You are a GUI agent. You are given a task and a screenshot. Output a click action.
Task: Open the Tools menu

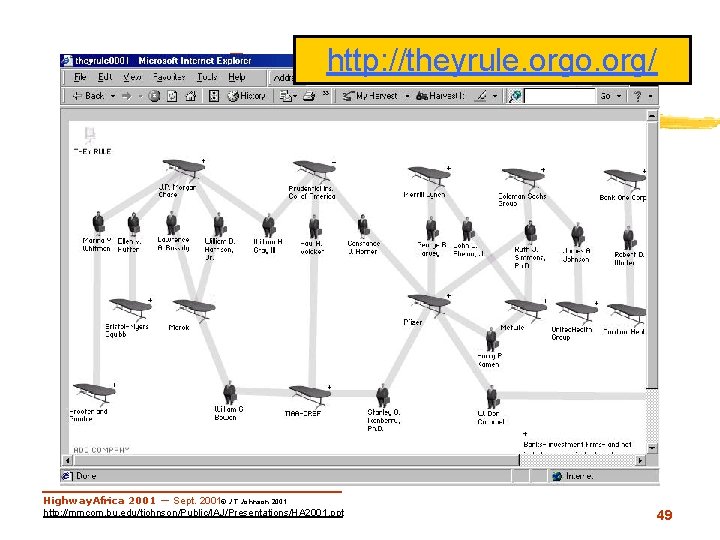click(x=207, y=77)
